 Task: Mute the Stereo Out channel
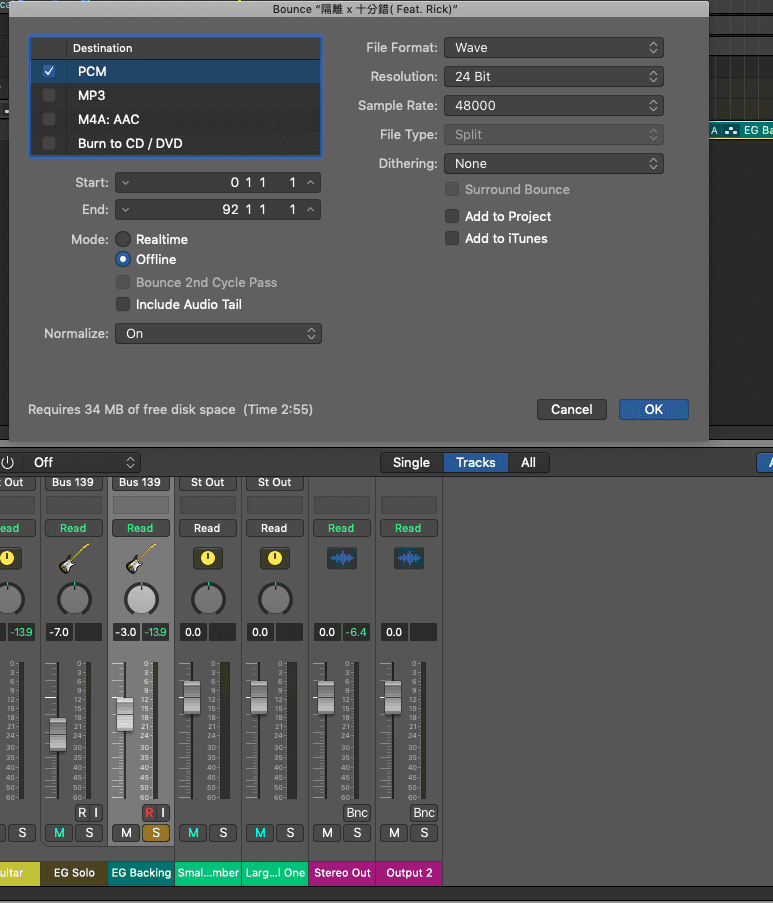tap(327, 833)
